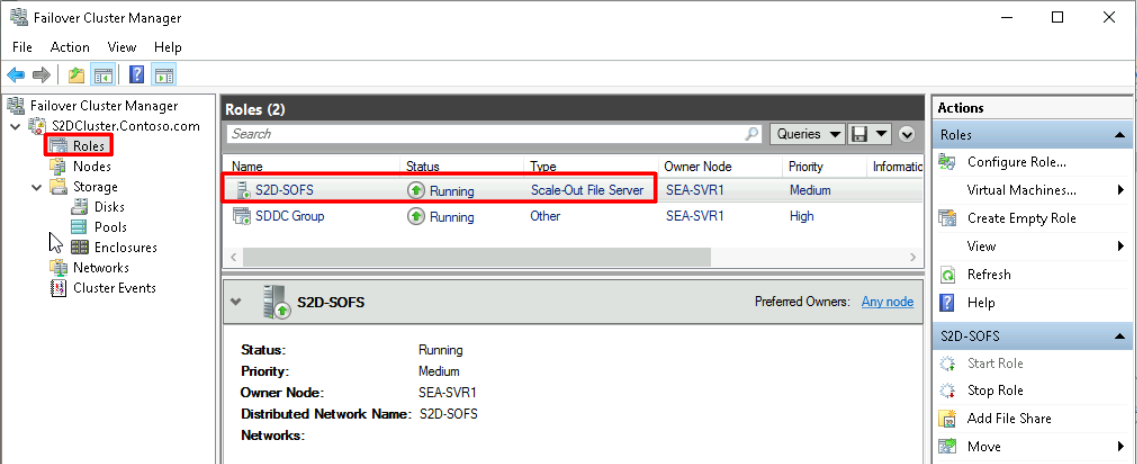Click the Failover Cluster Manager title bar icon
This screenshot has width=1137, height=464.
tap(18, 17)
